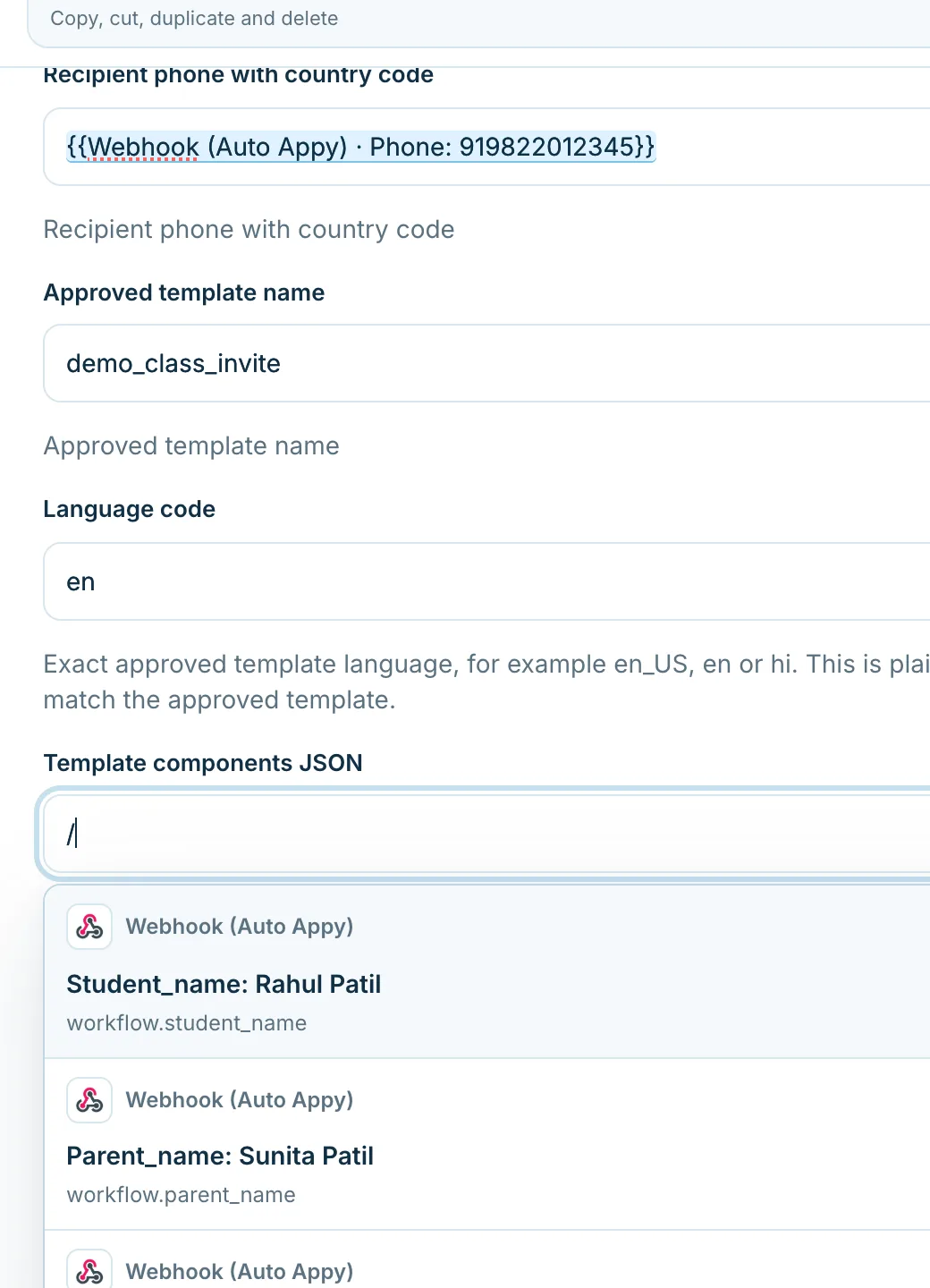Click the bold Approved template name label

click(184, 292)
